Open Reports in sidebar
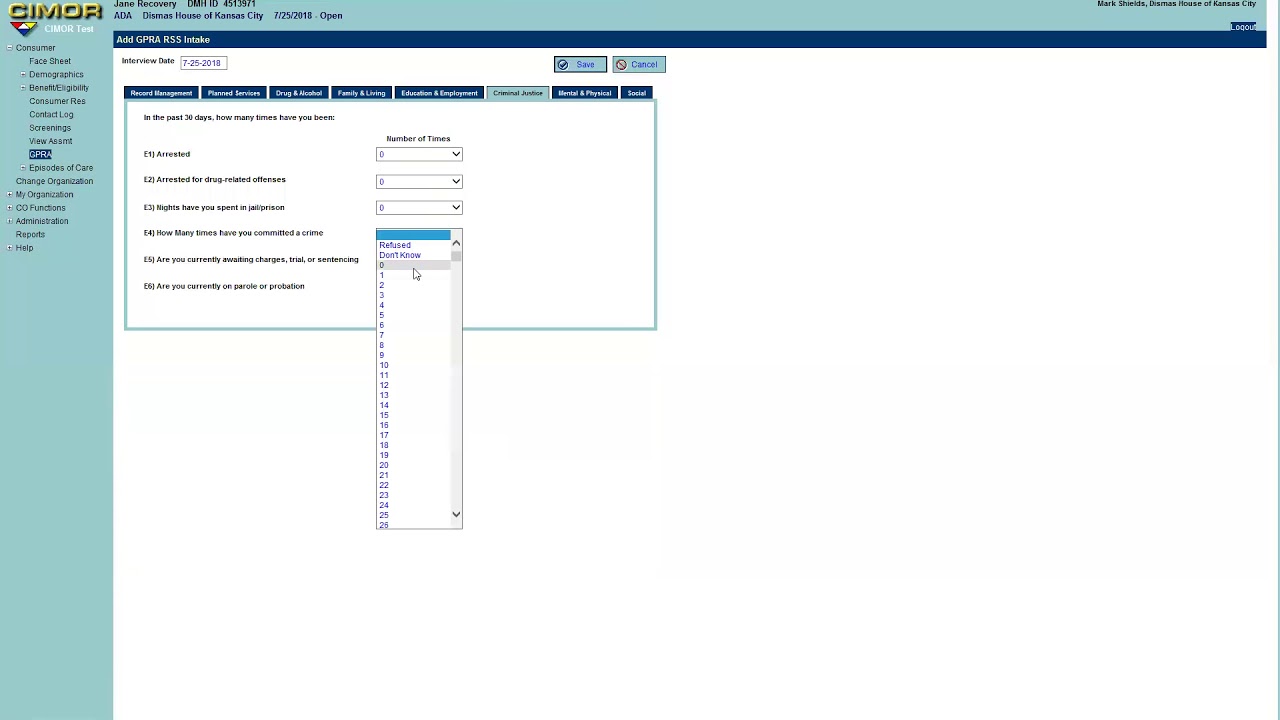Image resolution: width=1280 pixels, height=720 pixels. pyautogui.click(x=30, y=235)
